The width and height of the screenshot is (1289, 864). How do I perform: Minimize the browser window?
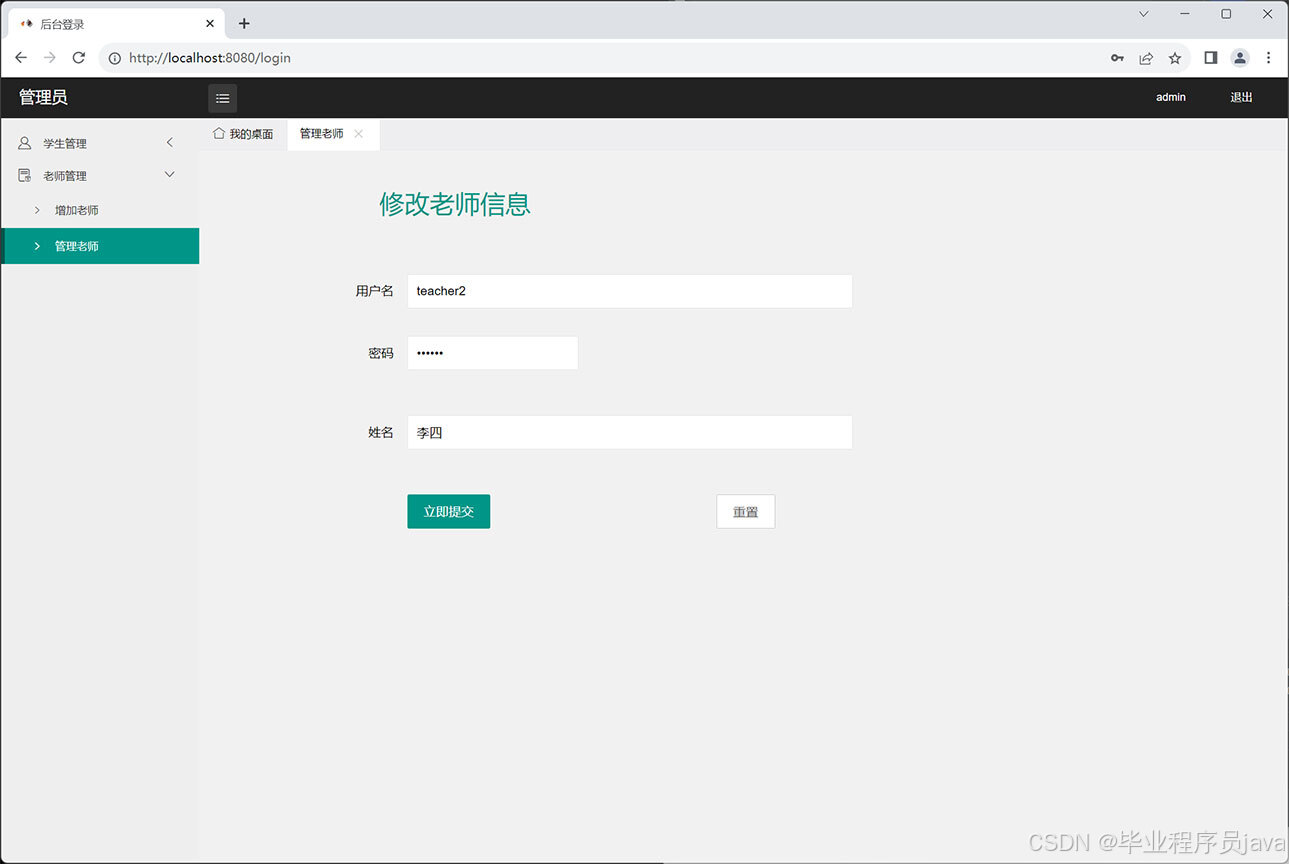(x=1185, y=14)
